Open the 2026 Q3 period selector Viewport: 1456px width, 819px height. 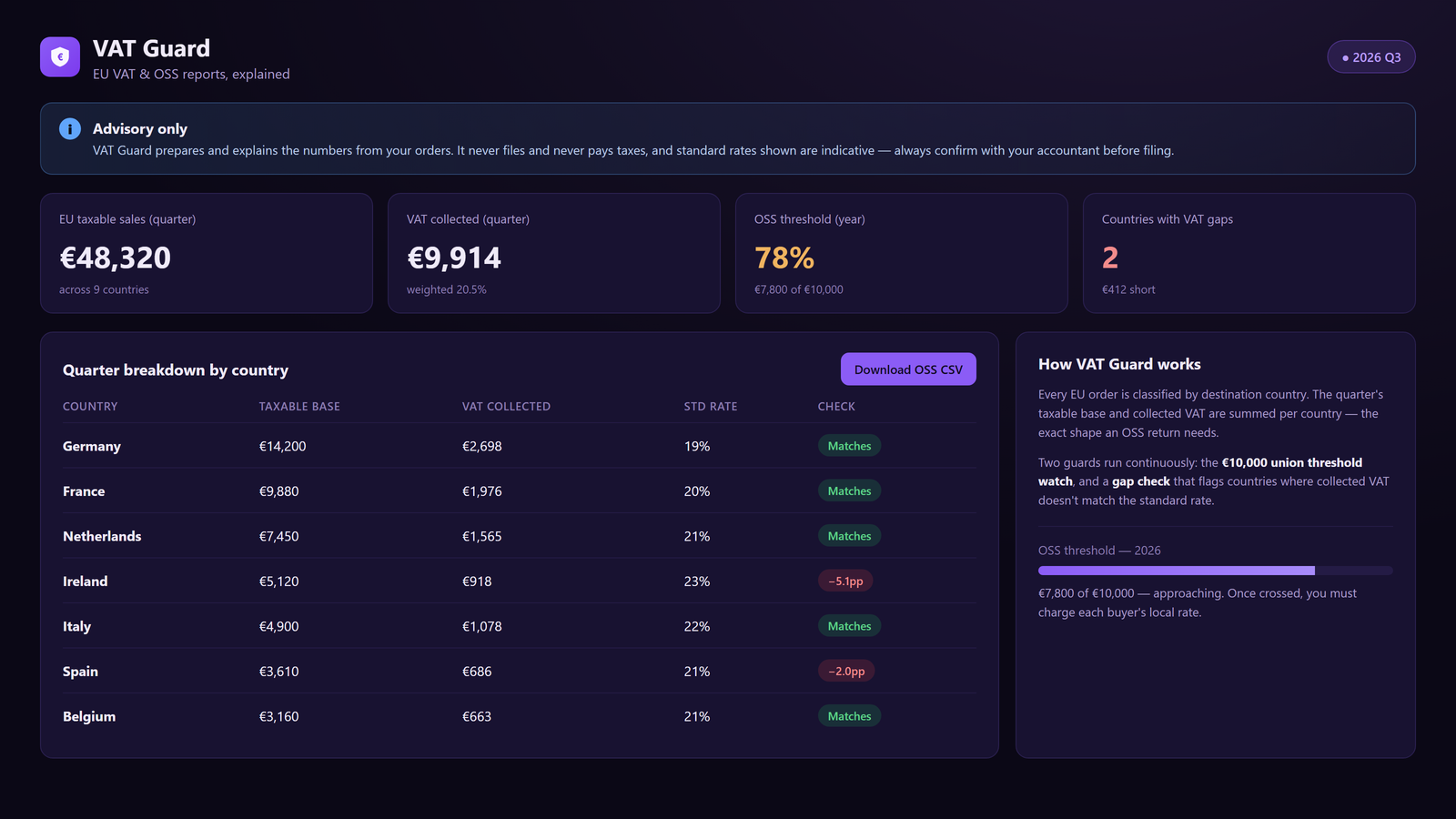(x=1371, y=57)
